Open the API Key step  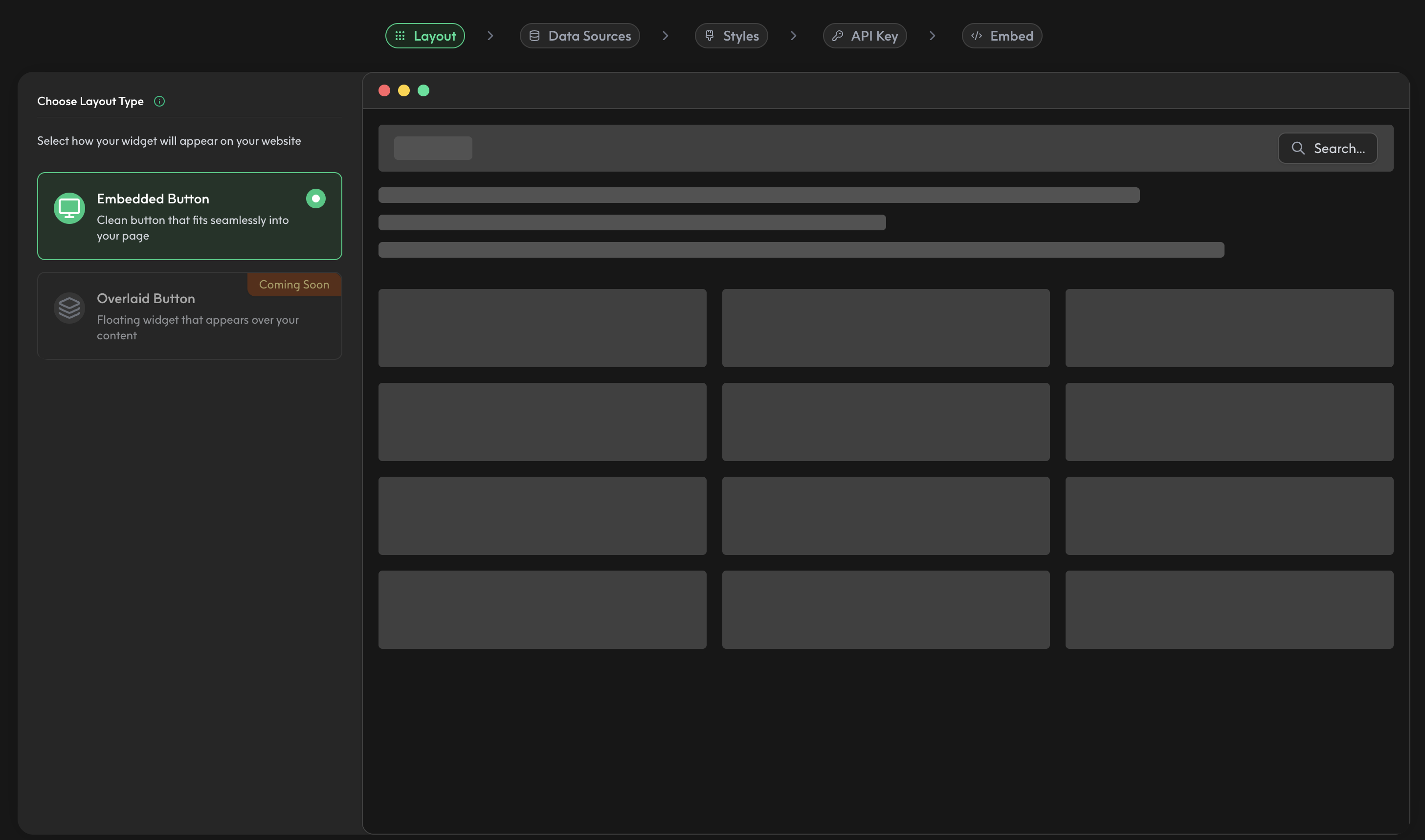pyautogui.click(x=865, y=35)
